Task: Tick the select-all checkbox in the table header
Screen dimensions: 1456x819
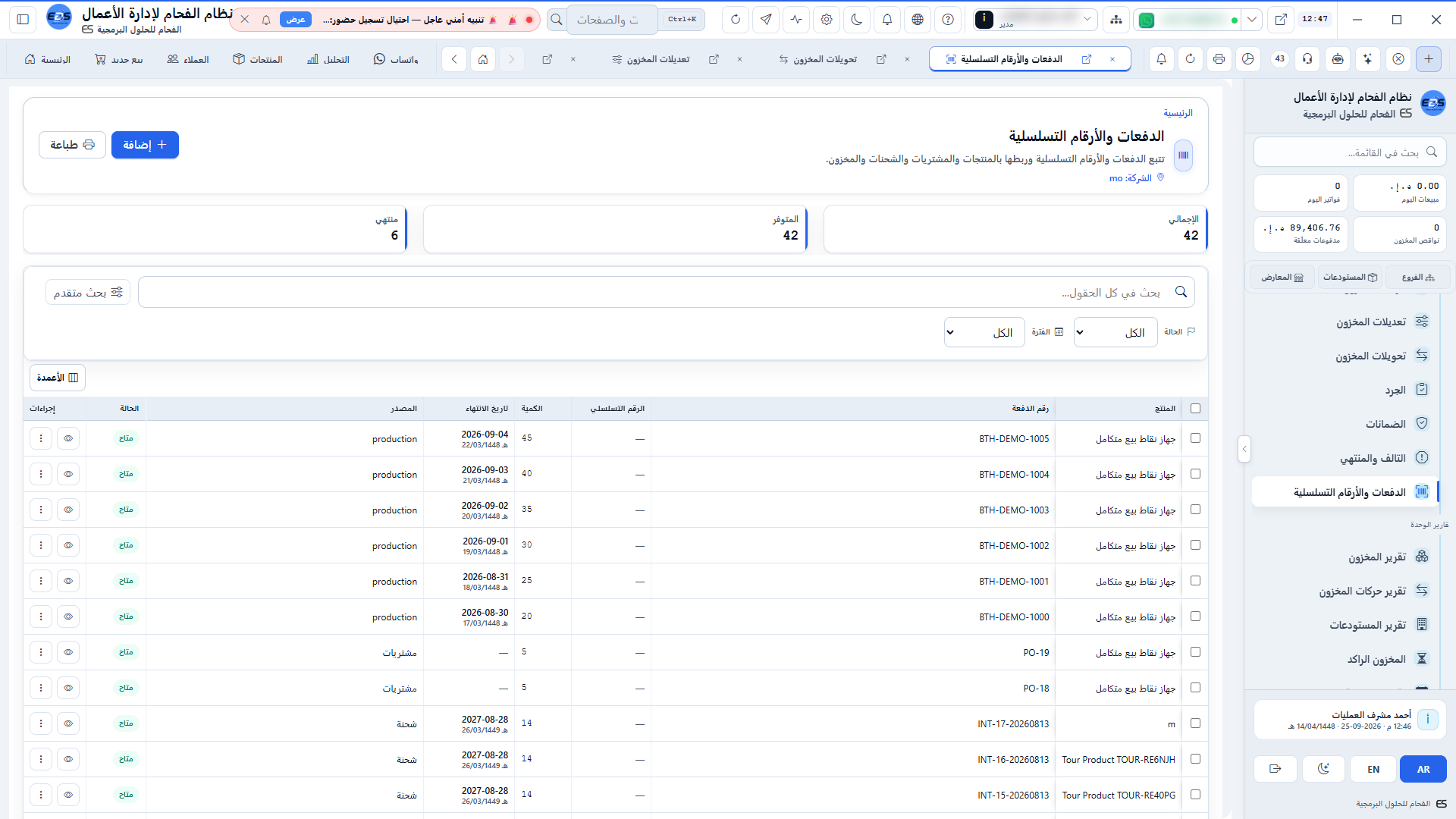Action: click(x=1196, y=409)
